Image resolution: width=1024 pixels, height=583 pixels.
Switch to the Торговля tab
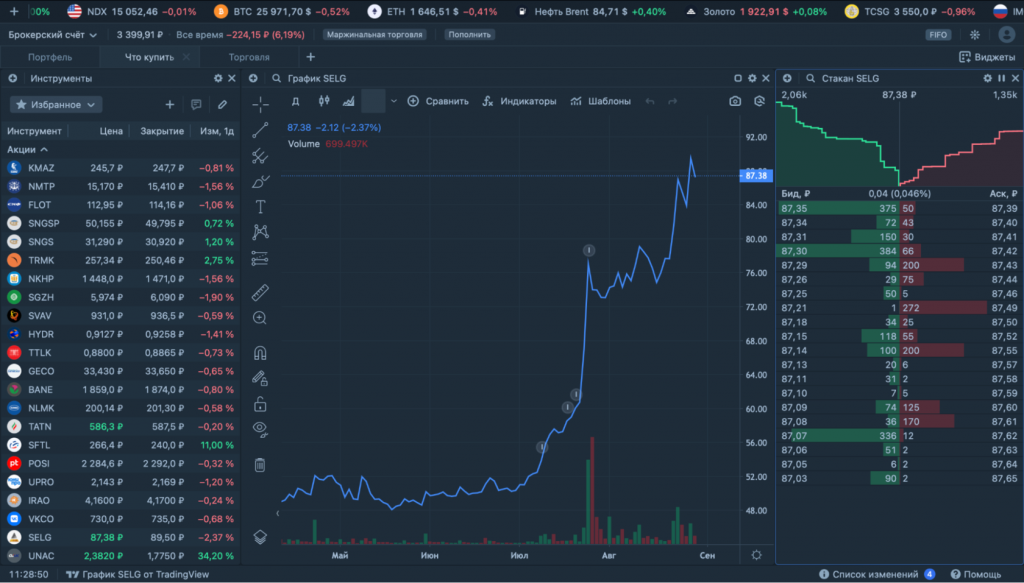249,57
